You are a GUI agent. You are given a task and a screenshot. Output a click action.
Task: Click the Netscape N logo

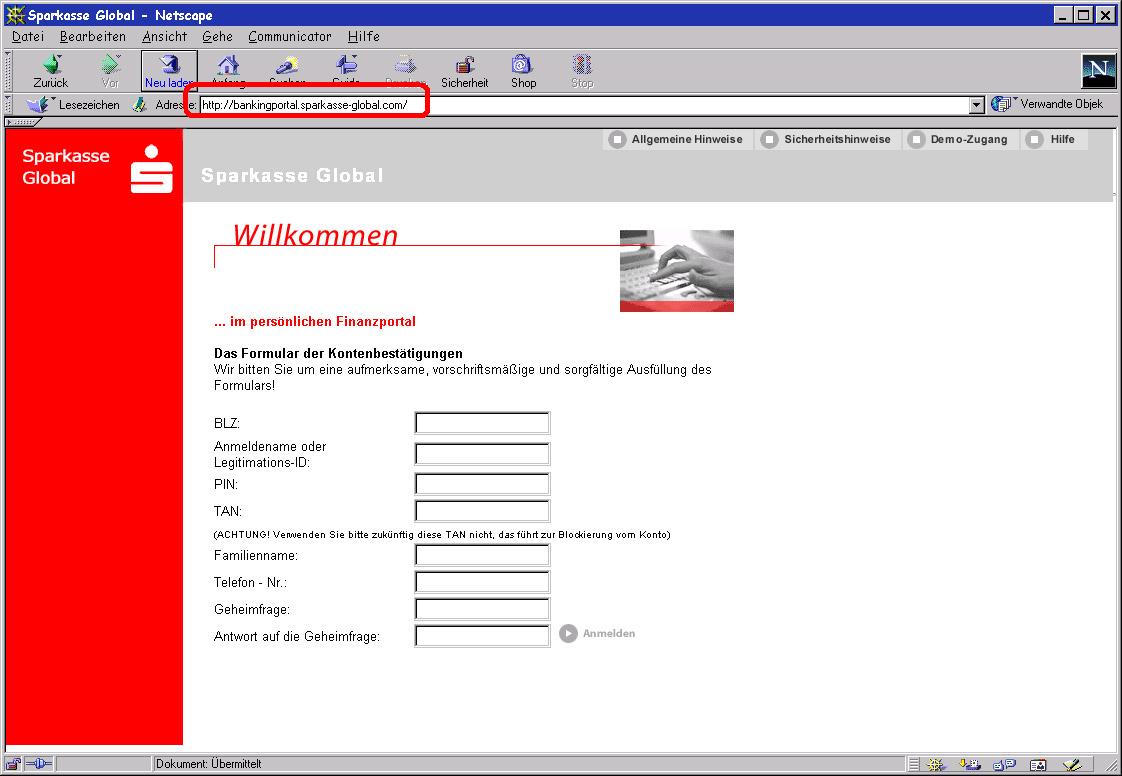coord(1098,71)
